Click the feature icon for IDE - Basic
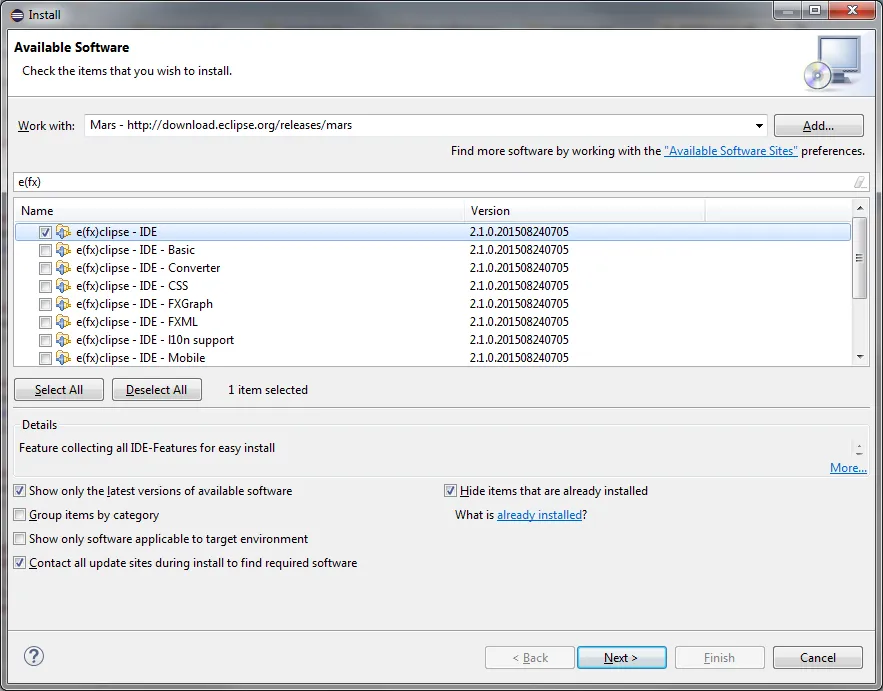 click(x=63, y=249)
